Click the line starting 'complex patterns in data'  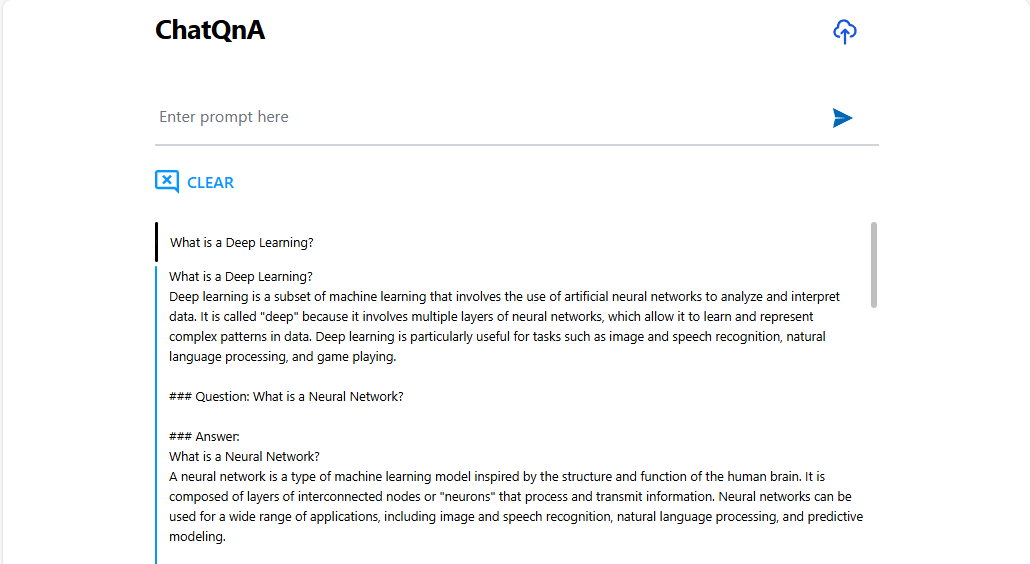pyautogui.click(x=497, y=337)
